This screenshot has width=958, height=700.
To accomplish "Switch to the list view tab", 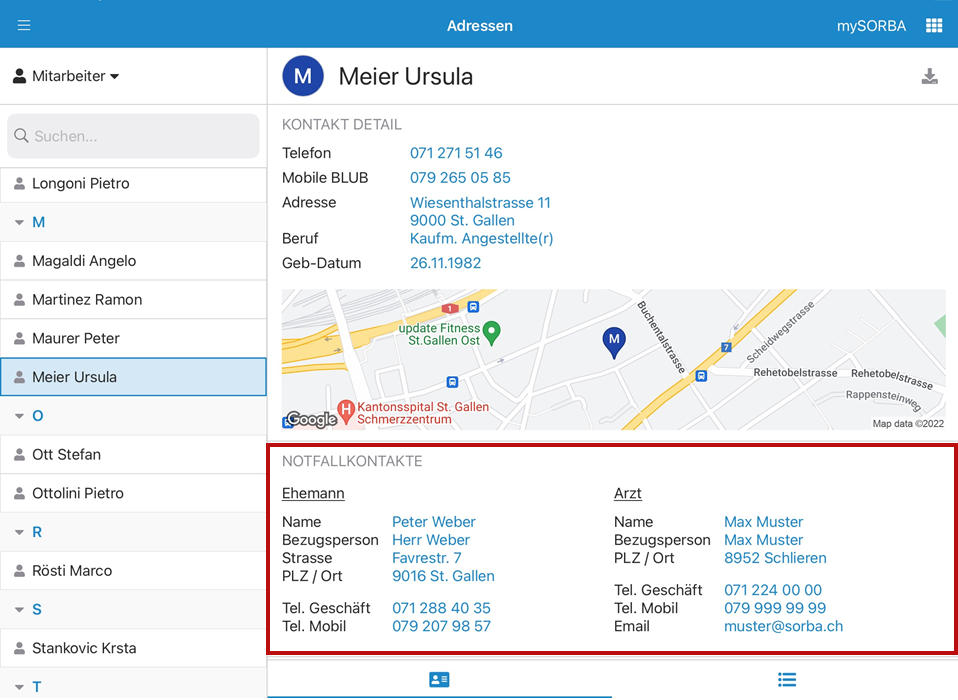I will coord(787,679).
